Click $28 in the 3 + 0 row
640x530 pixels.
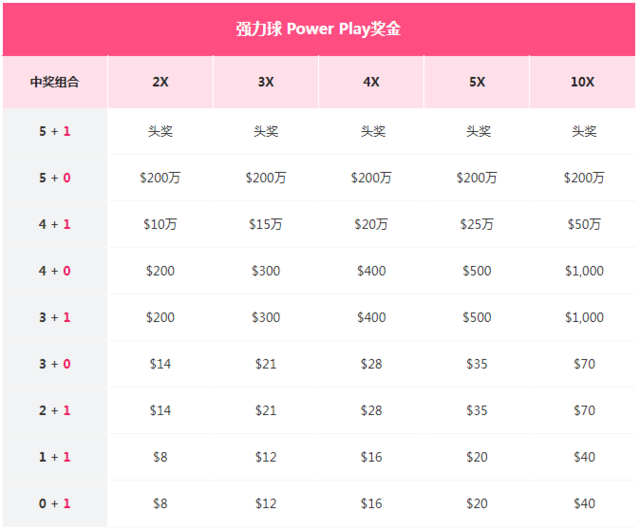(x=371, y=364)
